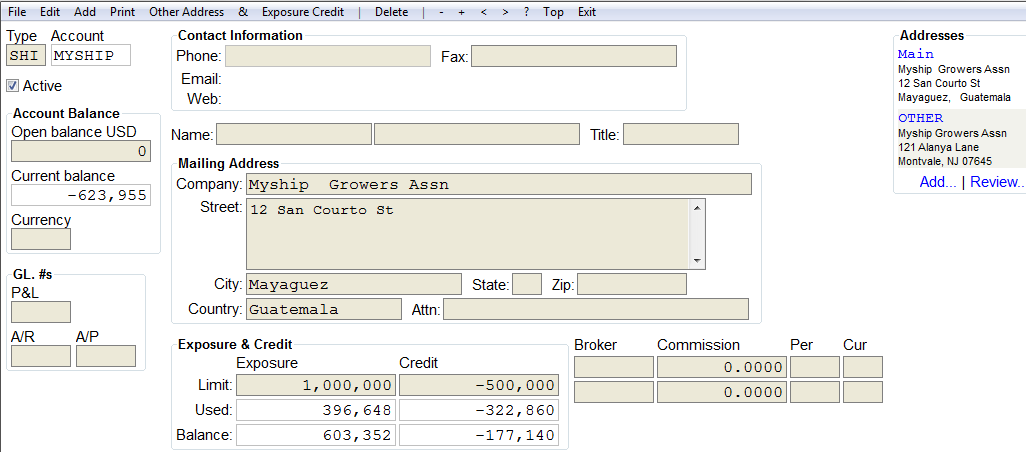The width and height of the screenshot is (1026, 452).
Task: Choose Delete in the menu bar
Action: (391, 12)
